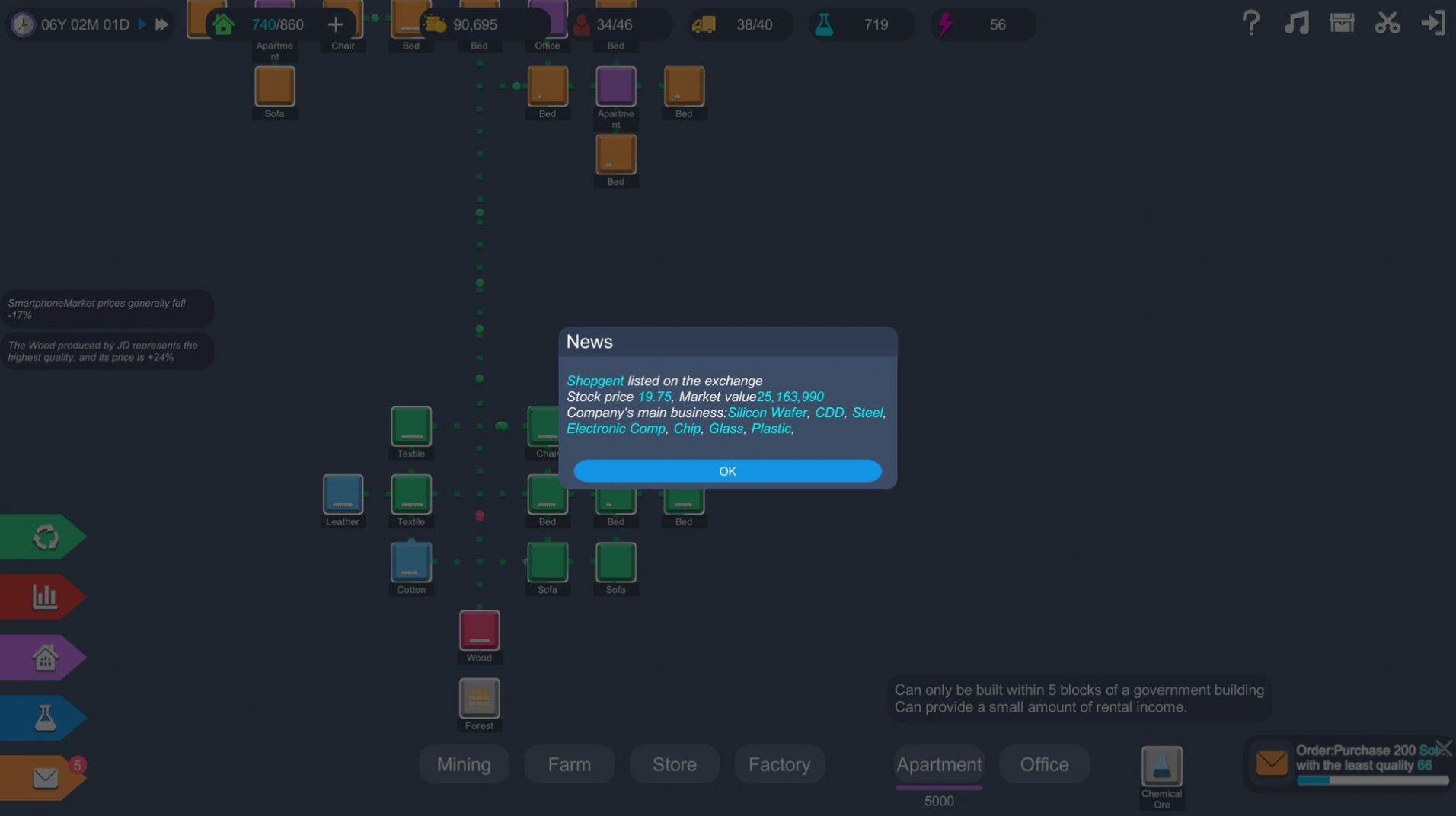The image size is (1456, 816).
Task: Expand the Store build category
Action: pyautogui.click(x=674, y=764)
